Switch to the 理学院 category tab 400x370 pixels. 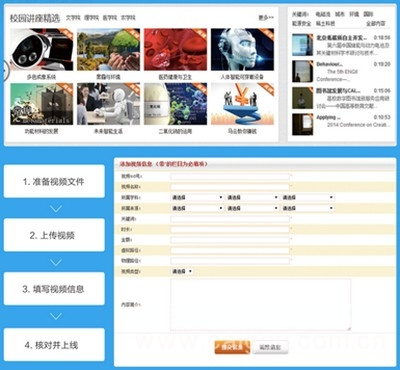91,18
